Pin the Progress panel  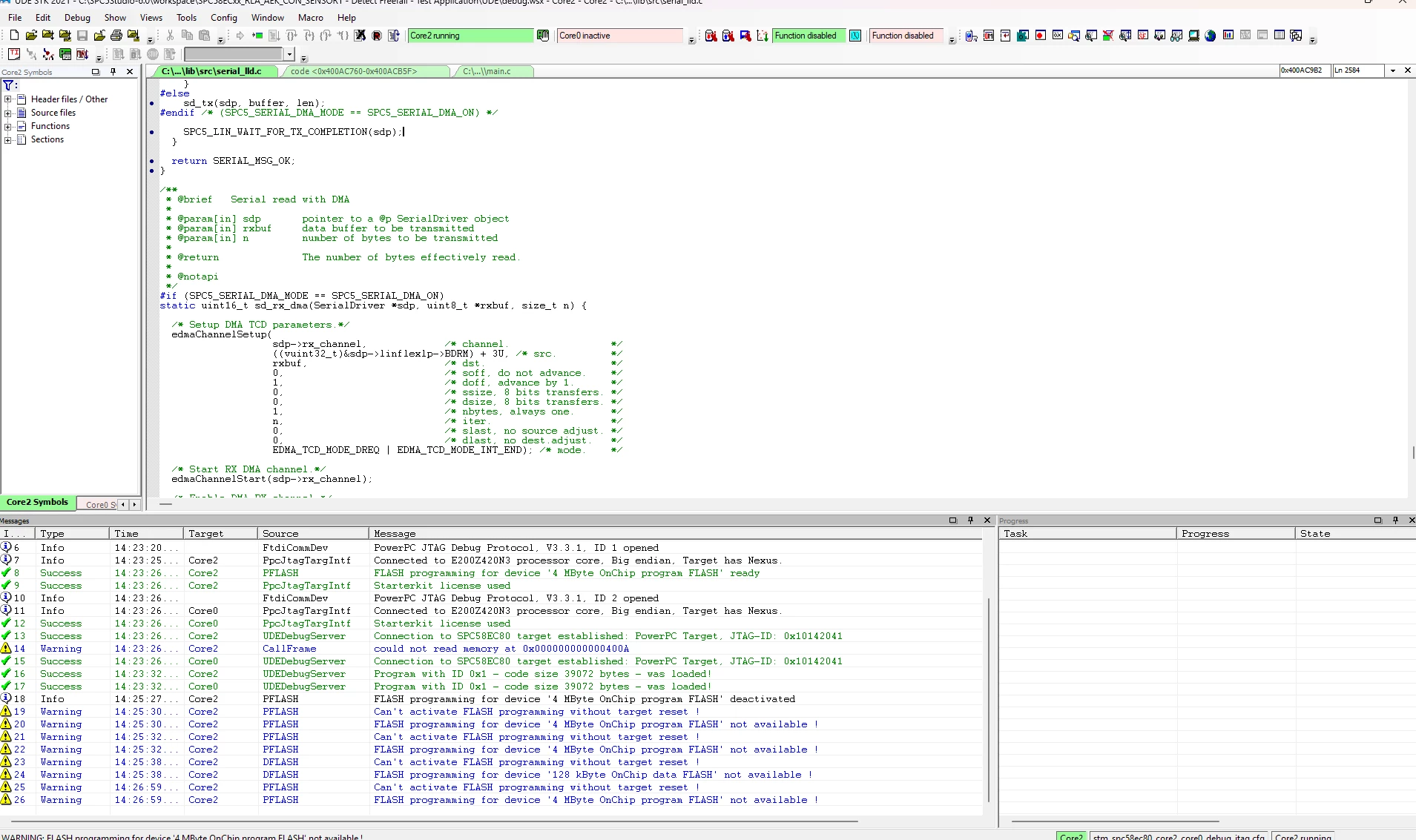tap(1395, 520)
